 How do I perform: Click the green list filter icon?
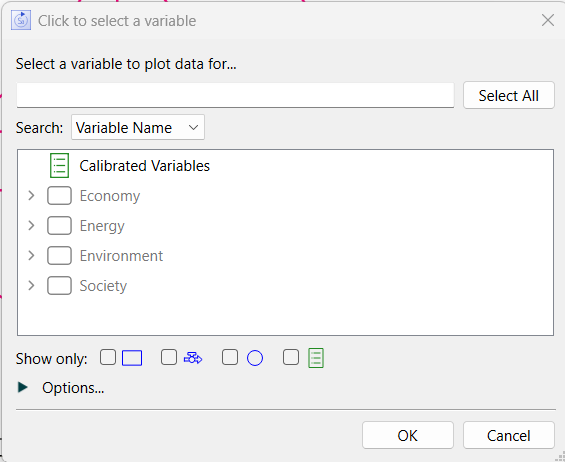[x=316, y=358]
